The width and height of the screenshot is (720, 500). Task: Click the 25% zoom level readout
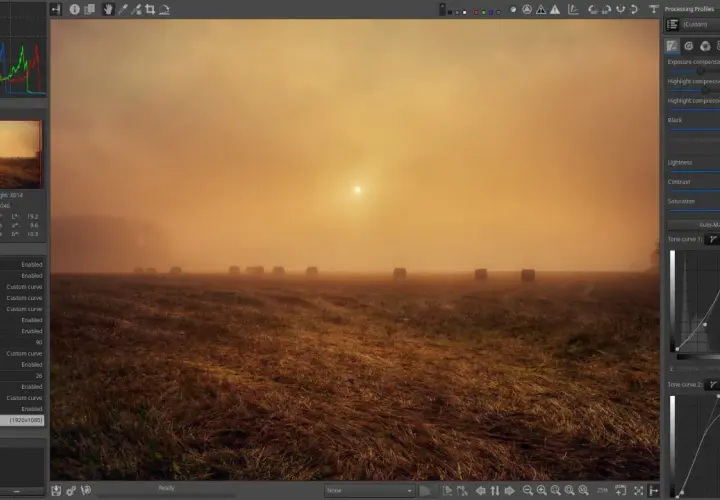click(602, 490)
